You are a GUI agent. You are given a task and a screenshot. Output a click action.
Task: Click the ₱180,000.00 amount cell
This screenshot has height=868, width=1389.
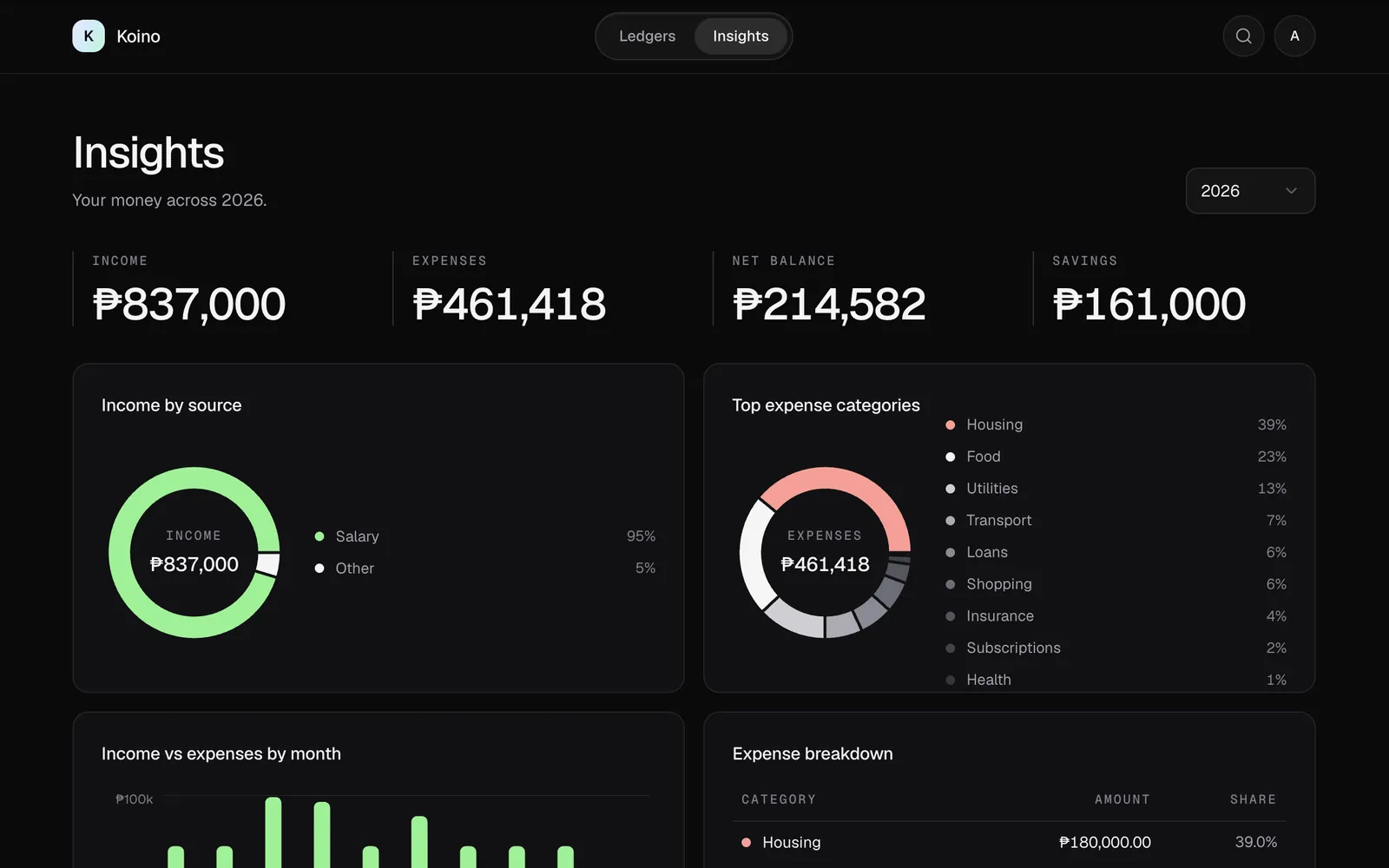coord(1105,843)
